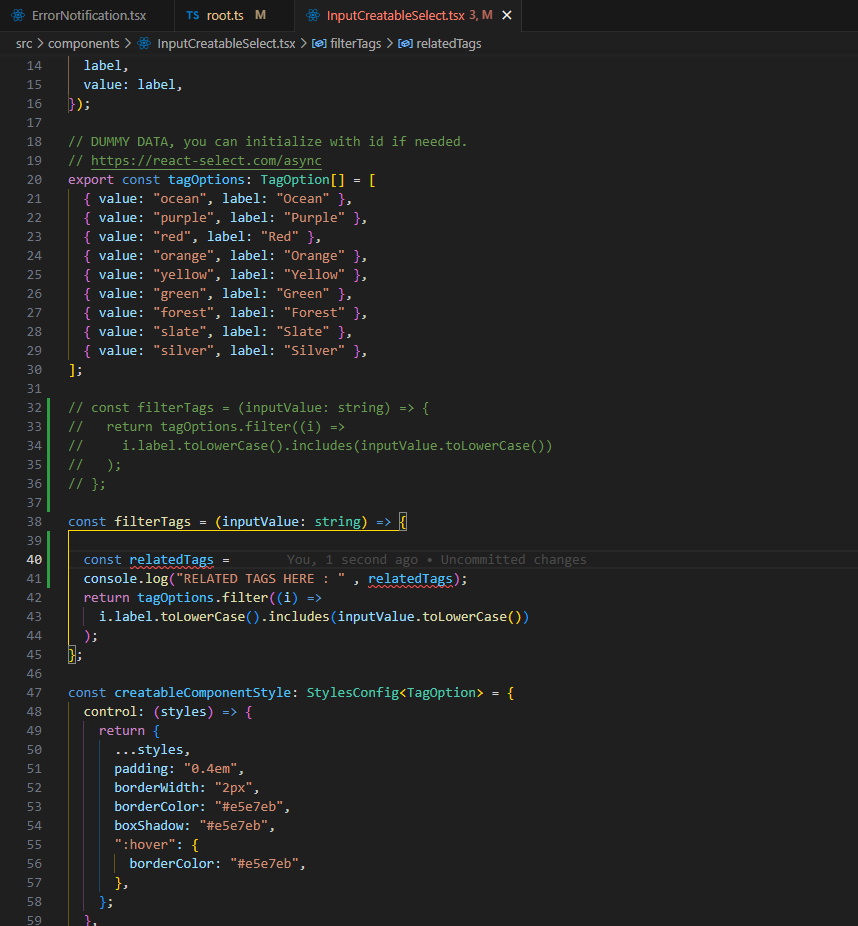Click the commented filterTags line 32

click(x=249, y=407)
